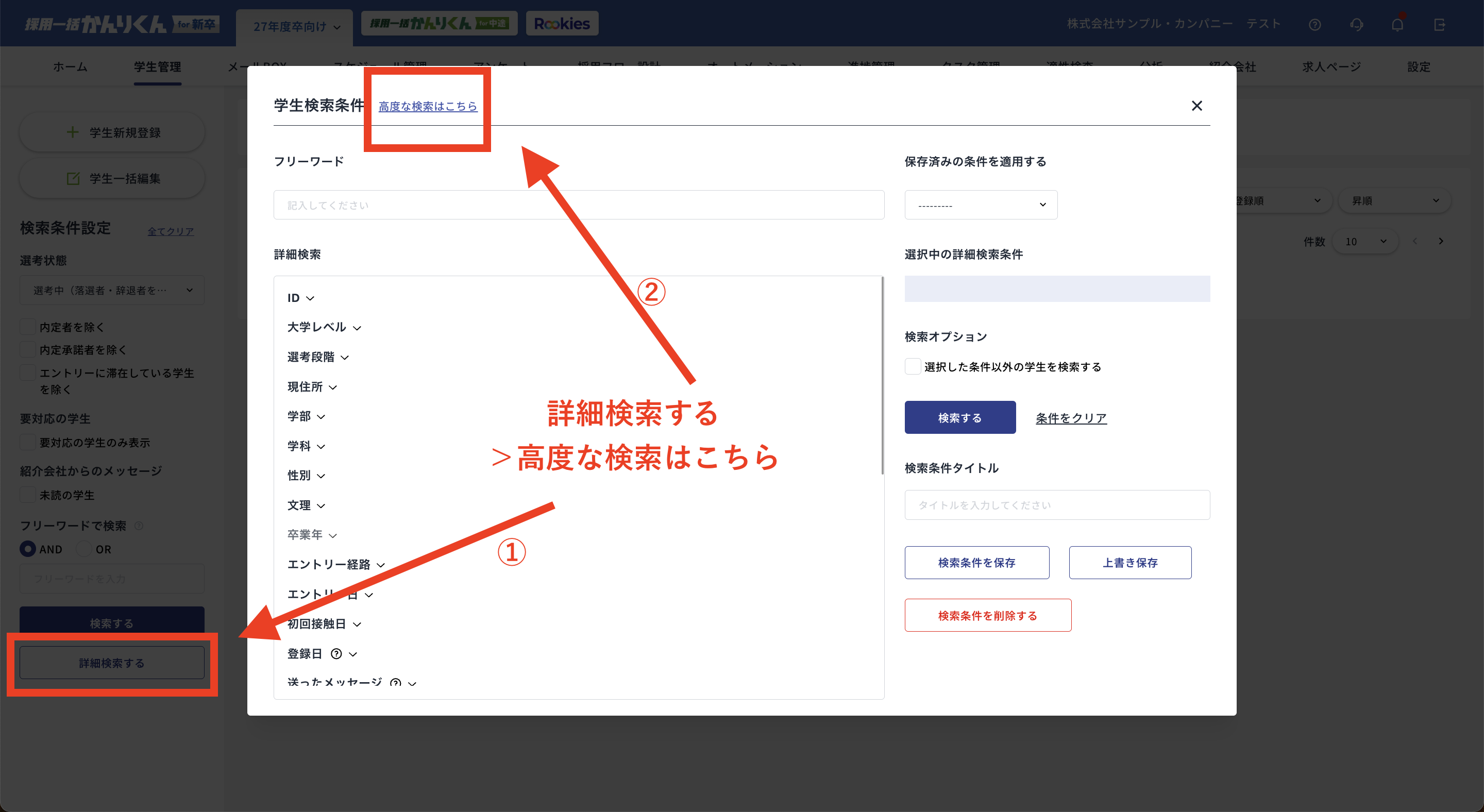The height and width of the screenshot is (812, 1484).
Task: Contact support via the headset icon
Action: point(1357,24)
